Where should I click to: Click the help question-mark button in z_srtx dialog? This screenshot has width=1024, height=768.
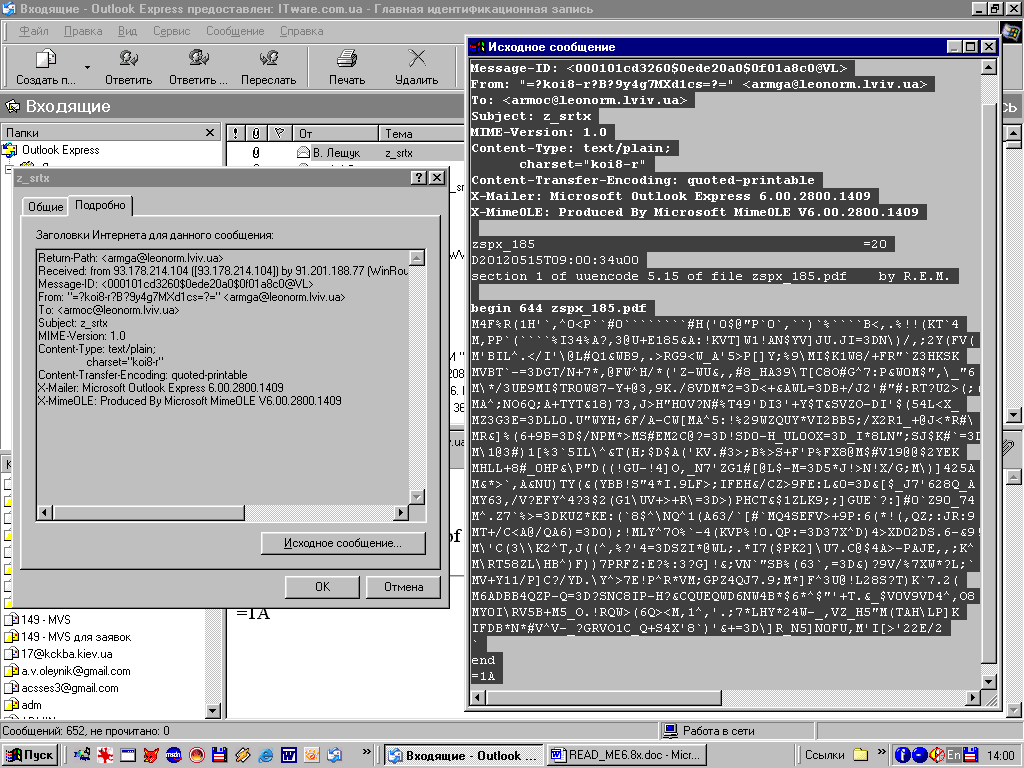click(420, 178)
